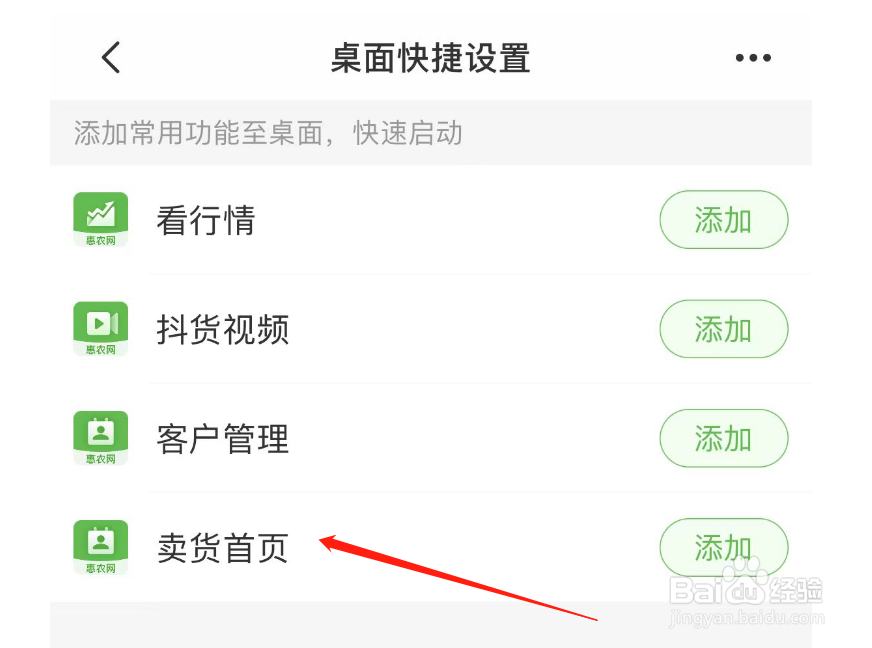
Task: Tap the 客户管理 contact card icon
Action: click(x=101, y=438)
